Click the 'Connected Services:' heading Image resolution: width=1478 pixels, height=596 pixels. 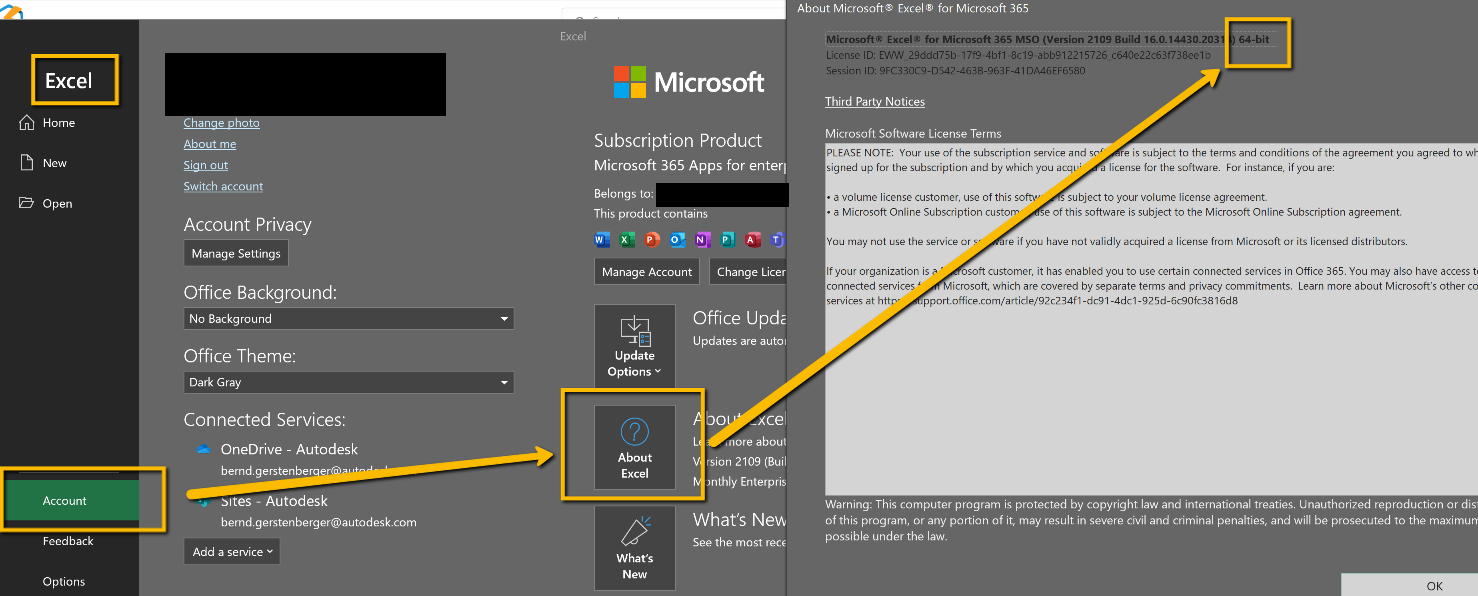265,420
